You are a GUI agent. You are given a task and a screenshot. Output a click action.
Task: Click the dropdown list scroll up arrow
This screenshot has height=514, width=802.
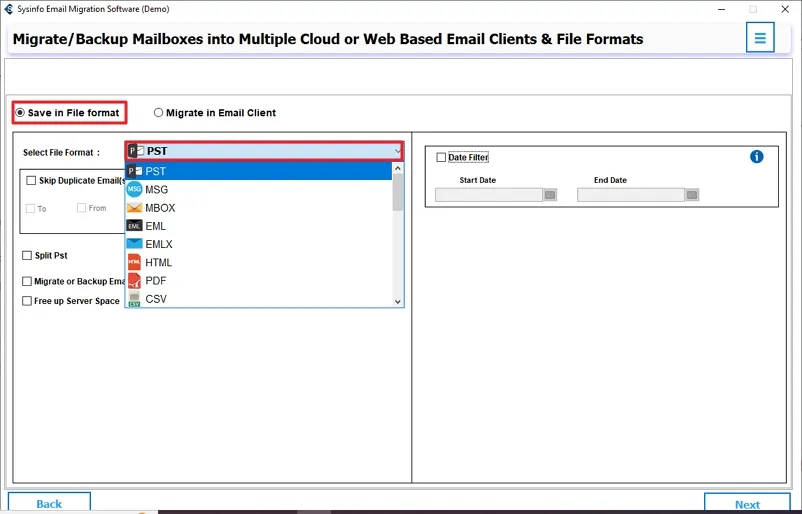click(398, 168)
